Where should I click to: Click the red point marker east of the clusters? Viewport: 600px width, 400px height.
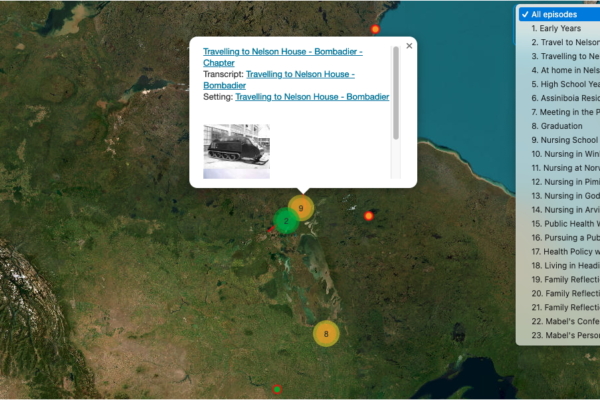pos(368,216)
